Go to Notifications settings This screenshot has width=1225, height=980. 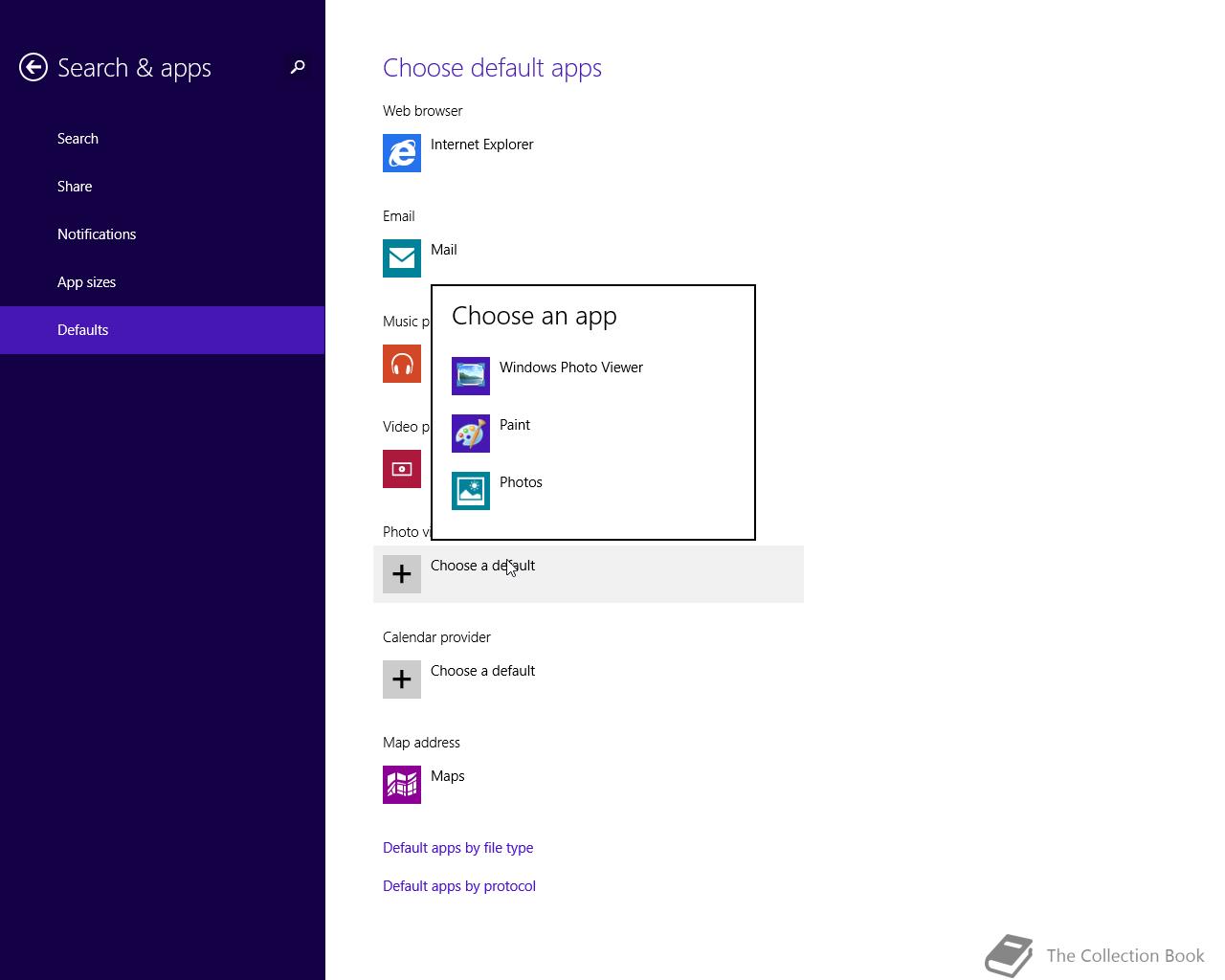[163, 234]
